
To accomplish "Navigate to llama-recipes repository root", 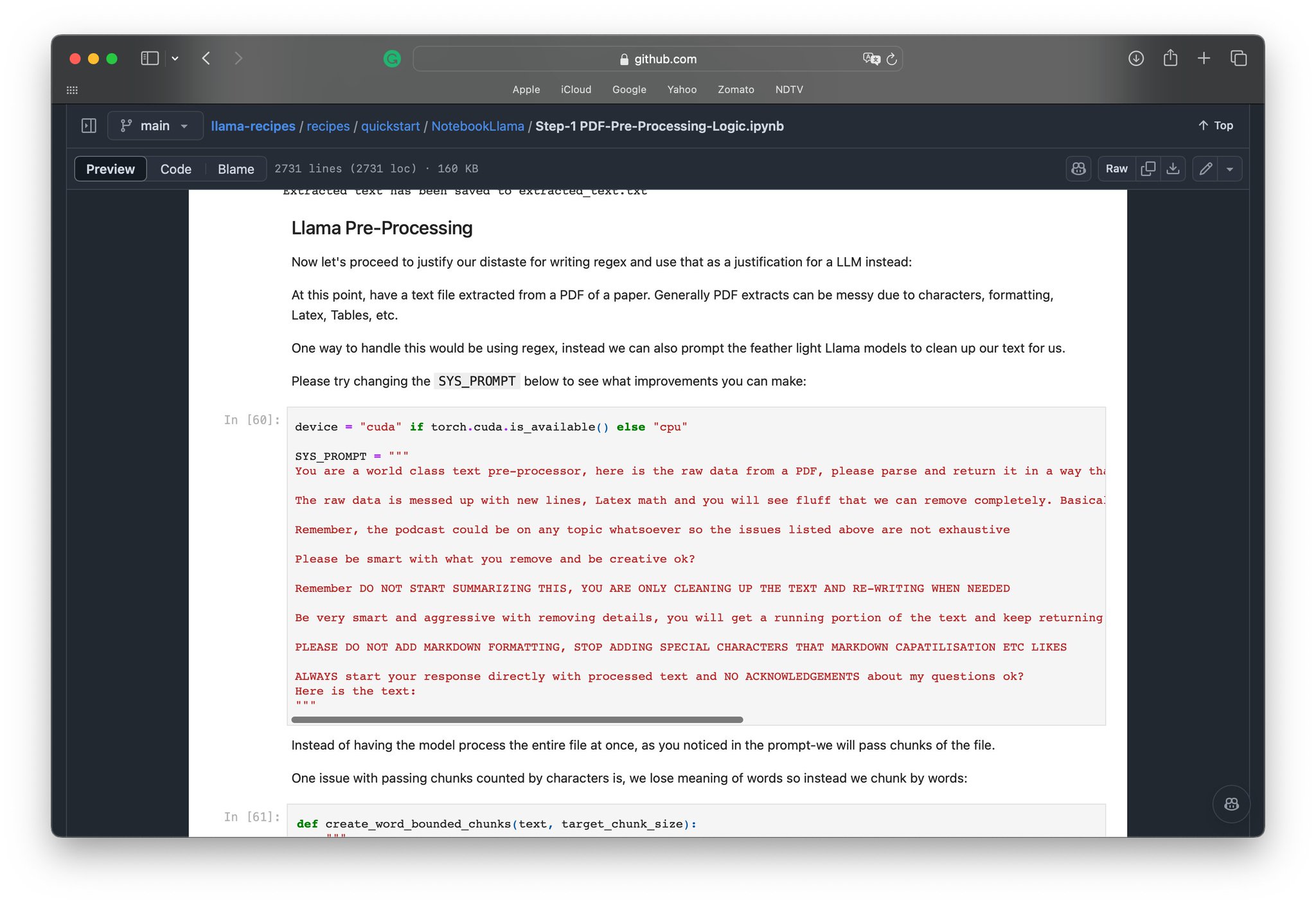I will pyautogui.click(x=253, y=126).
